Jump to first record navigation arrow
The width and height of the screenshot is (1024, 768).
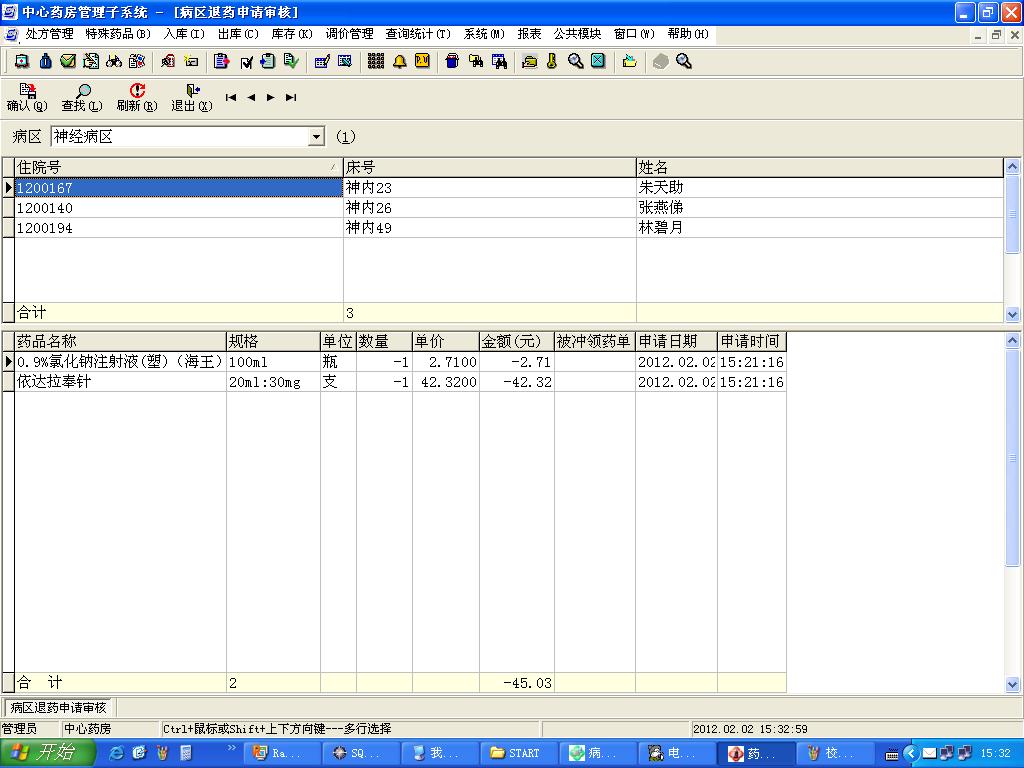tap(231, 97)
